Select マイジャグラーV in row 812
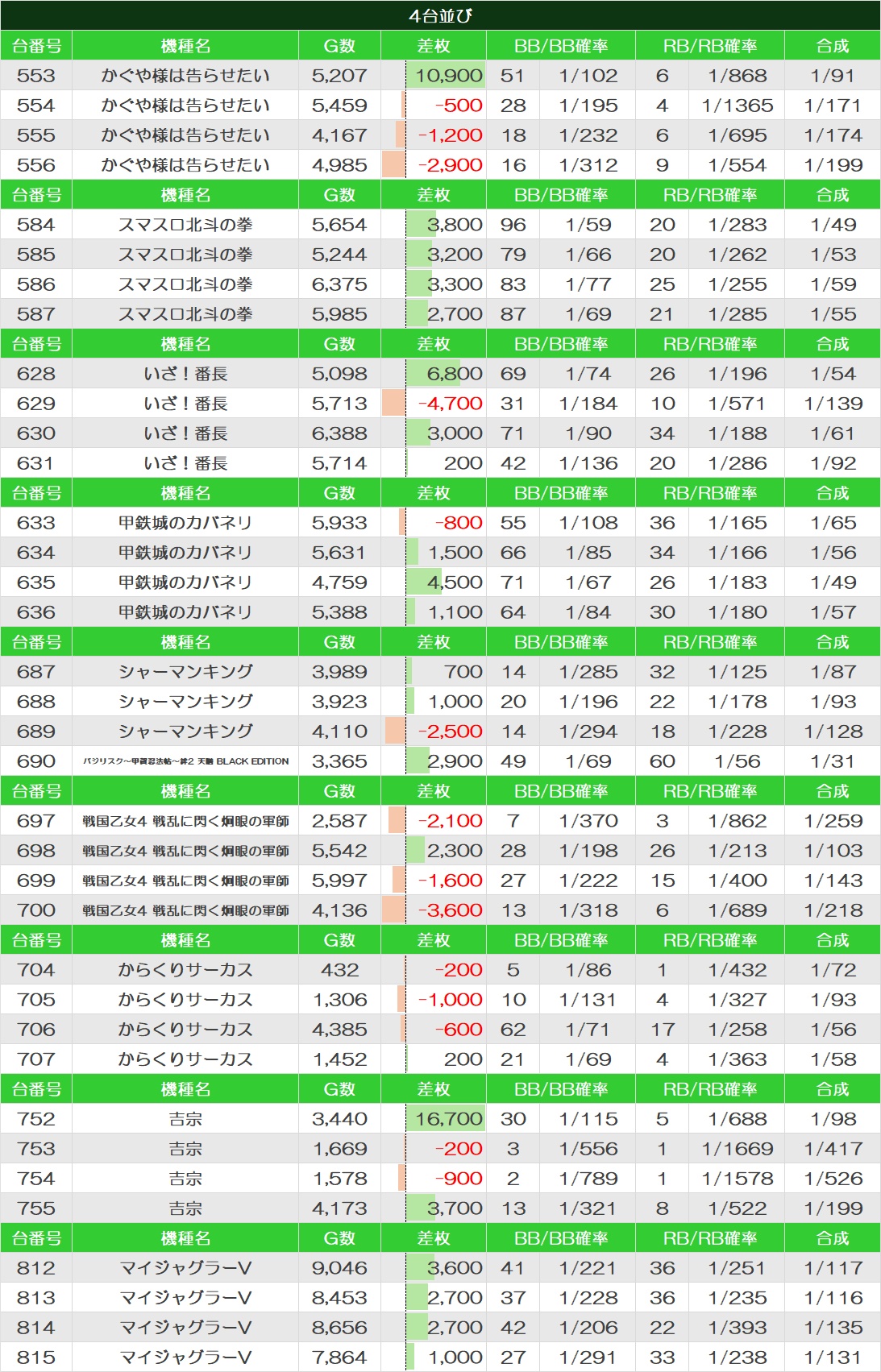This screenshot has height=1372, width=881. (x=185, y=1268)
